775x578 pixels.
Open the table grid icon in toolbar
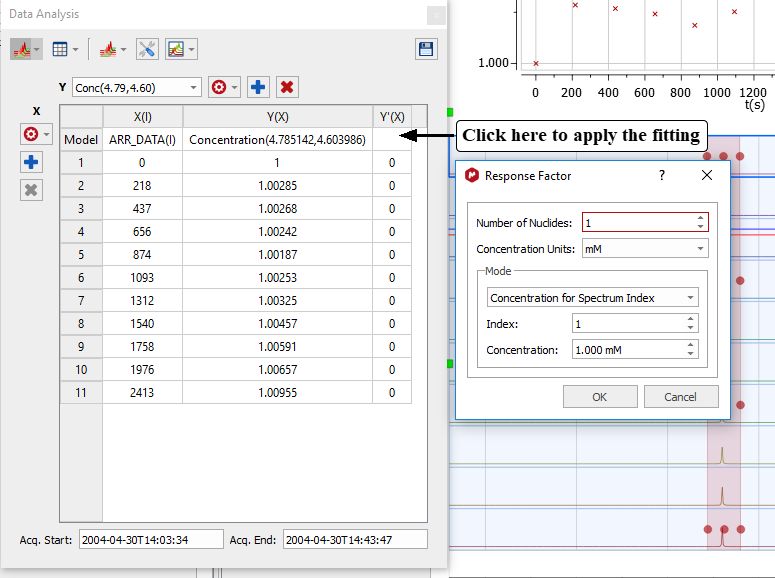60,49
